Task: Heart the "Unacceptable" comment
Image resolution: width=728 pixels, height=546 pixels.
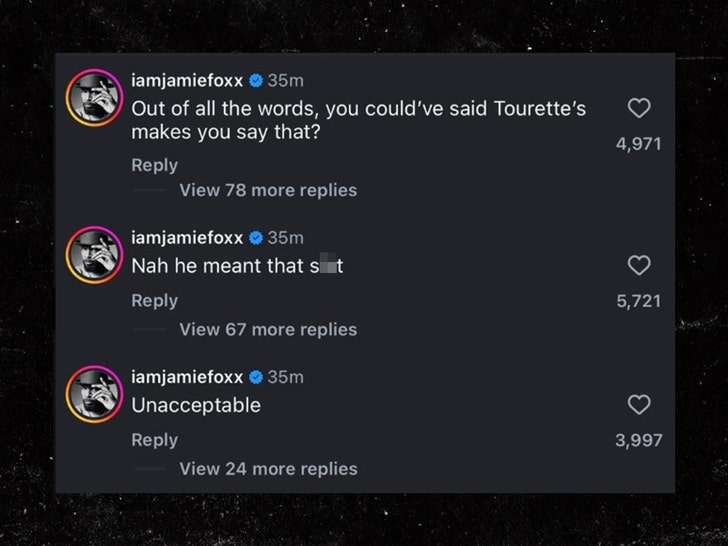Action: coord(638,404)
